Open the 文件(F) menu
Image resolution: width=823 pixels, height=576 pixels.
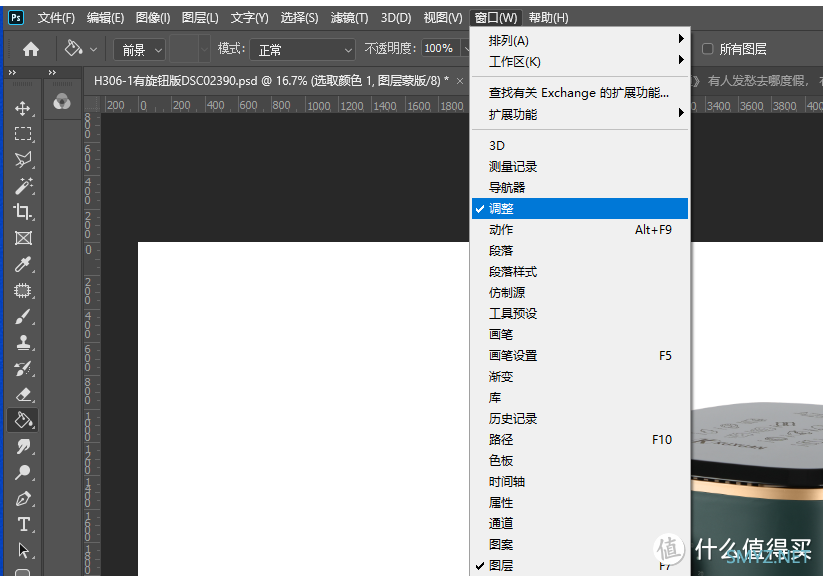coord(57,18)
